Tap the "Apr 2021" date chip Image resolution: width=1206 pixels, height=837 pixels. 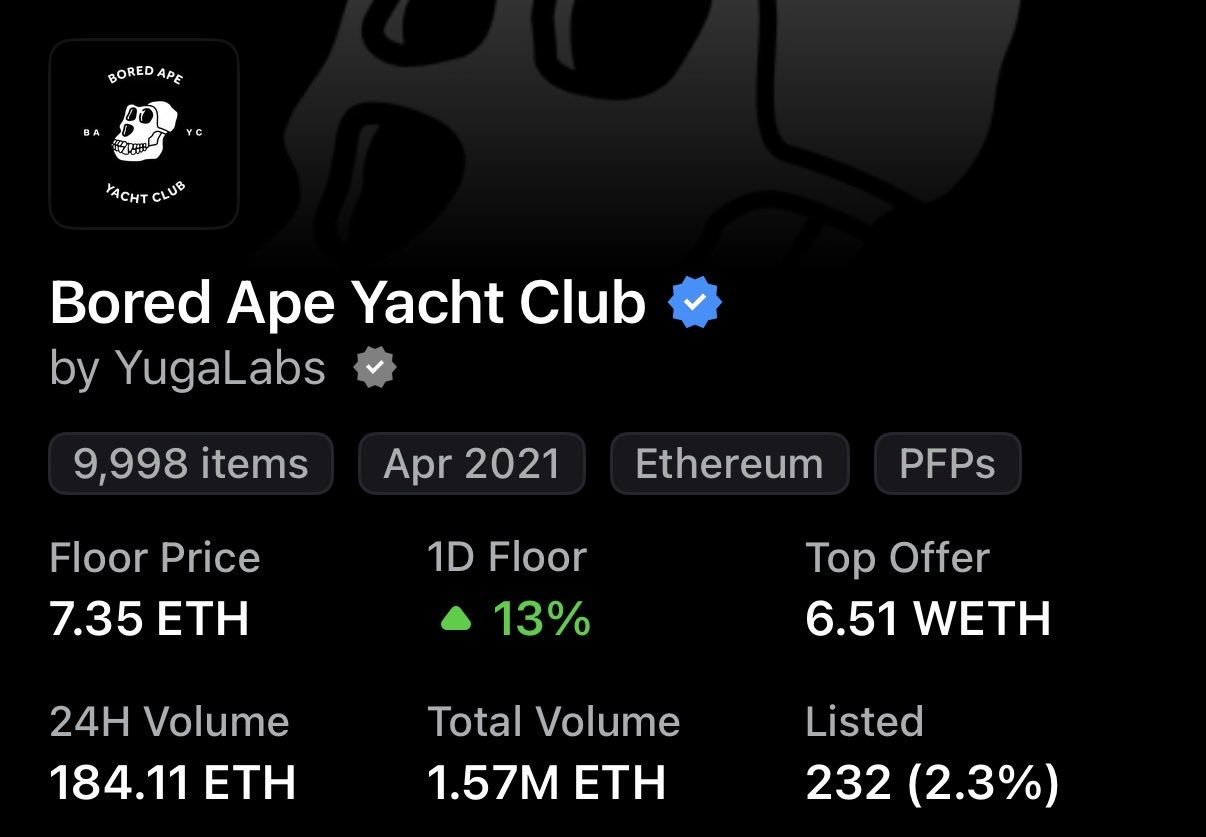point(471,464)
